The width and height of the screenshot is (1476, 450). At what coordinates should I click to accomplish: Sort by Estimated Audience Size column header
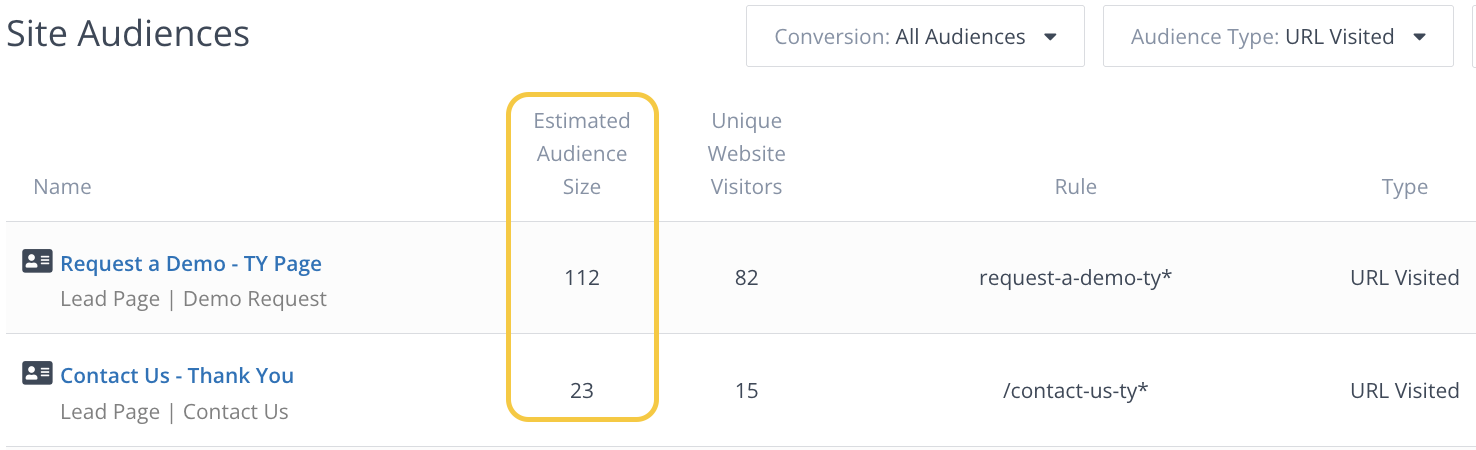[x=582, y=154]
